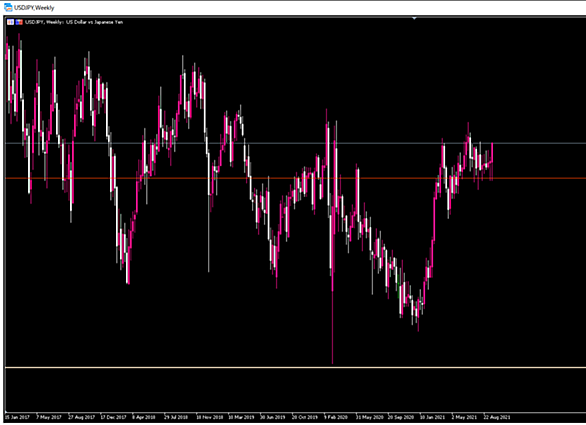Click the 20 Oct 2019 date label
586x425 pixels.
click(305, 417)
